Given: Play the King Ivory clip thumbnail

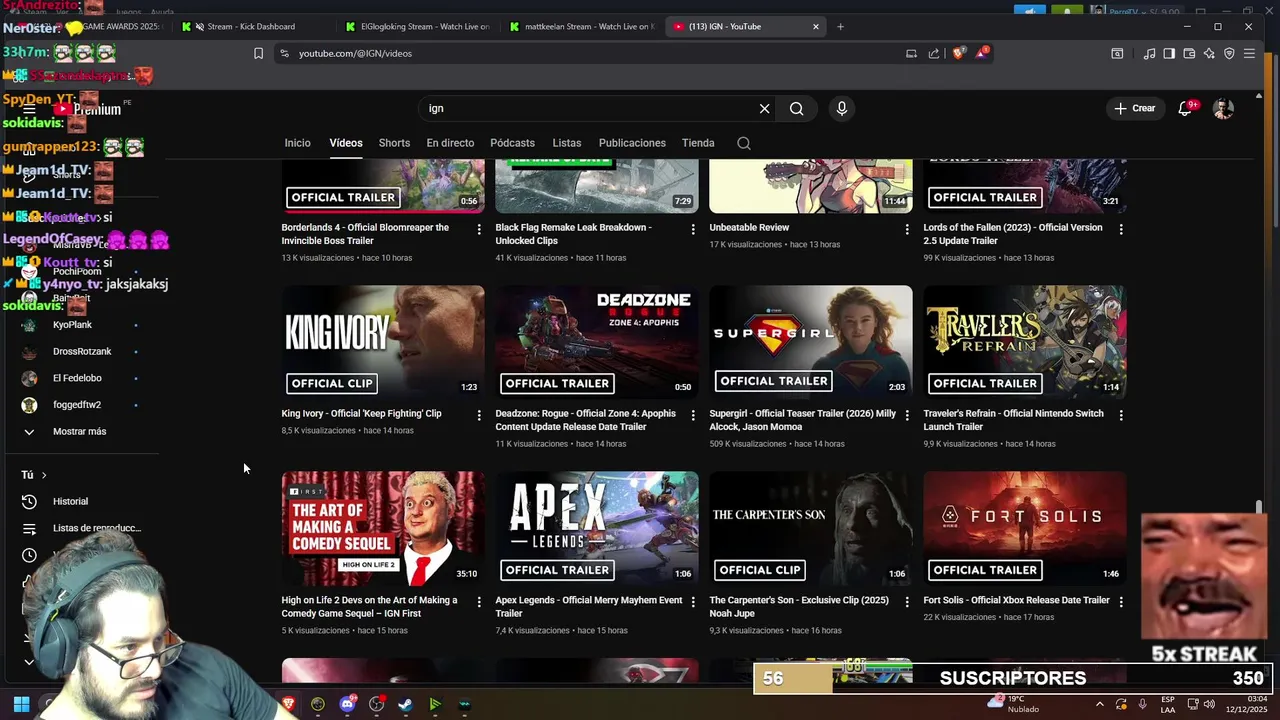Looking at the screenshot, I should click(383, 342).
